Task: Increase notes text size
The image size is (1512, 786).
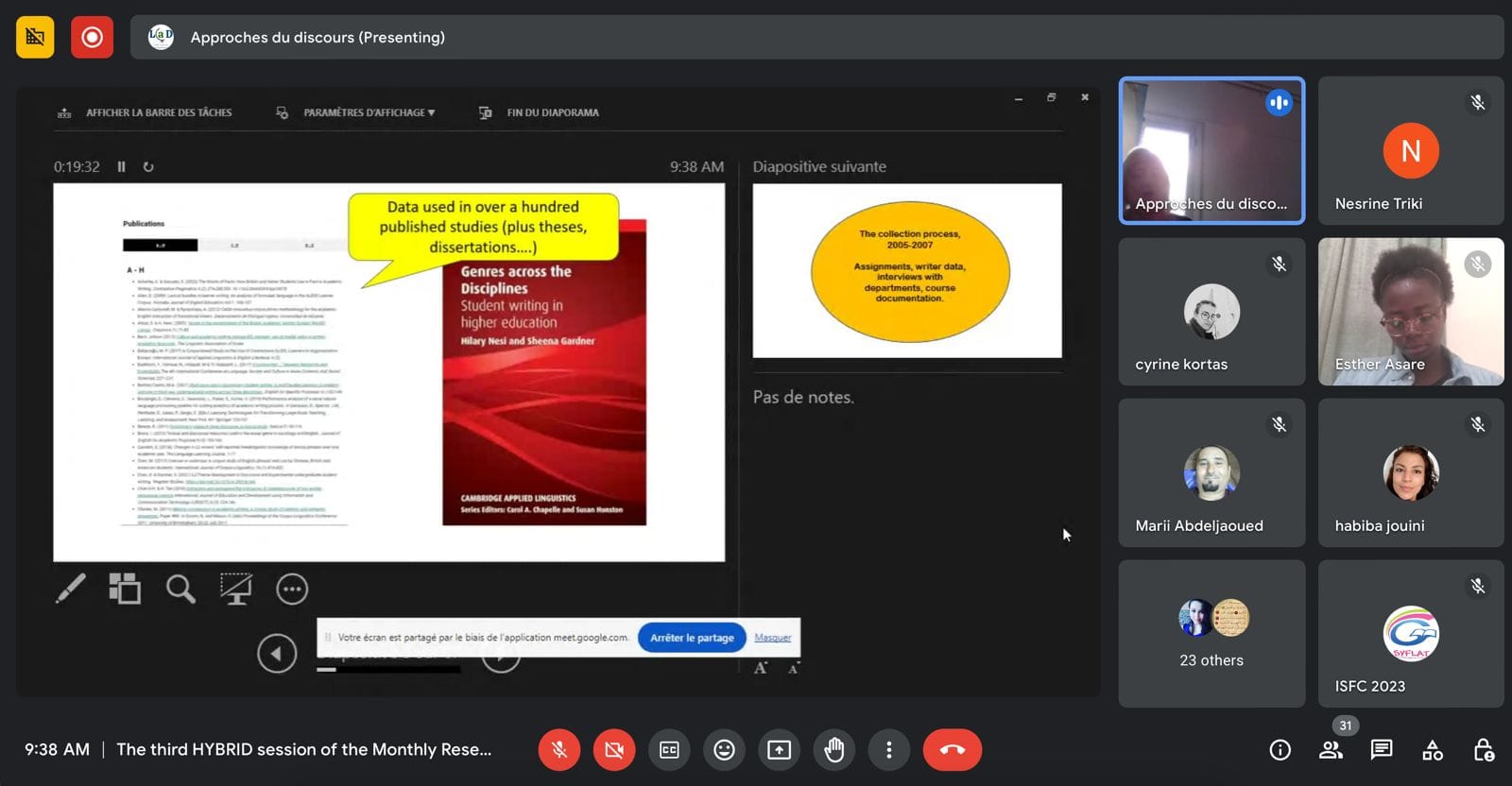Action: click(x=761, y=668)
